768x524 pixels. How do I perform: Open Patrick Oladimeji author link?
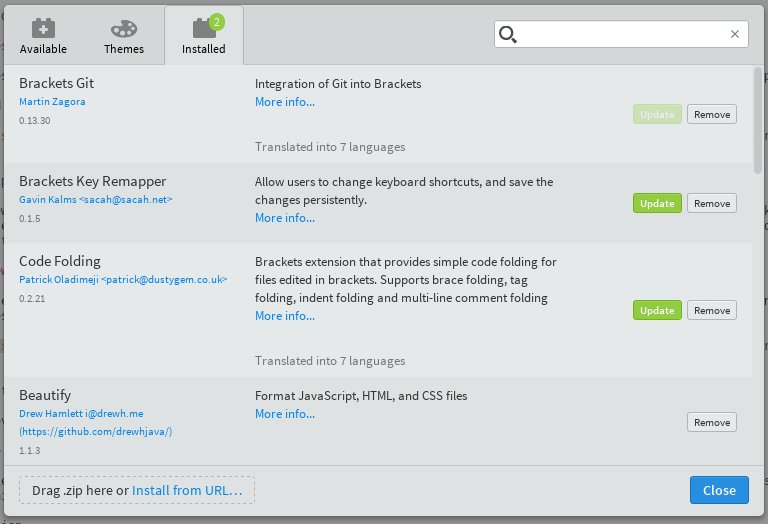[123, 279]
